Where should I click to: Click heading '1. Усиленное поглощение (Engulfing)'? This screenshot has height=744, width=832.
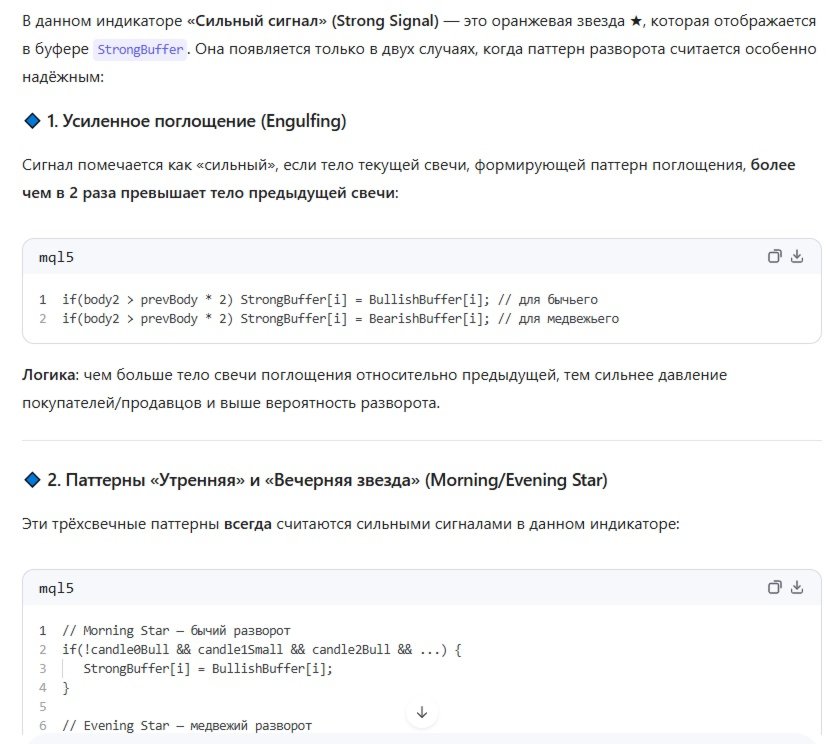point(196,121)
